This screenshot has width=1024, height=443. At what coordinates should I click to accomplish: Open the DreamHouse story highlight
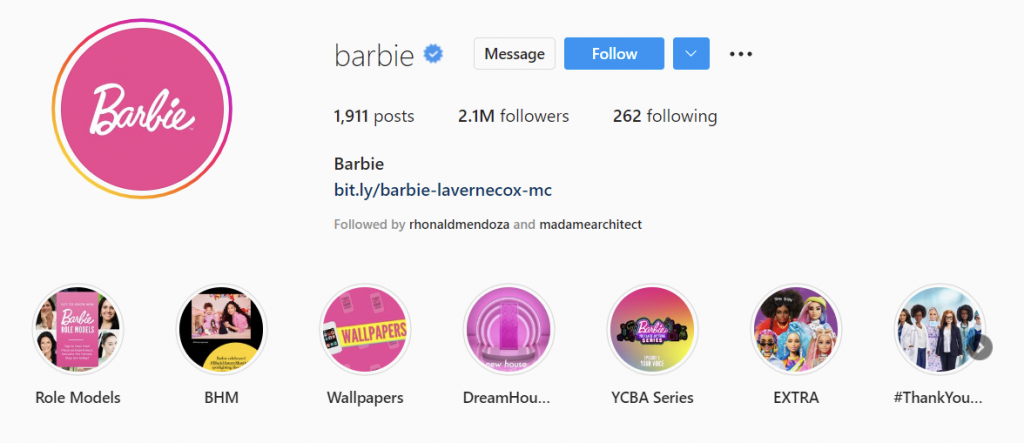pyautogui.click(x=509, y=329)
